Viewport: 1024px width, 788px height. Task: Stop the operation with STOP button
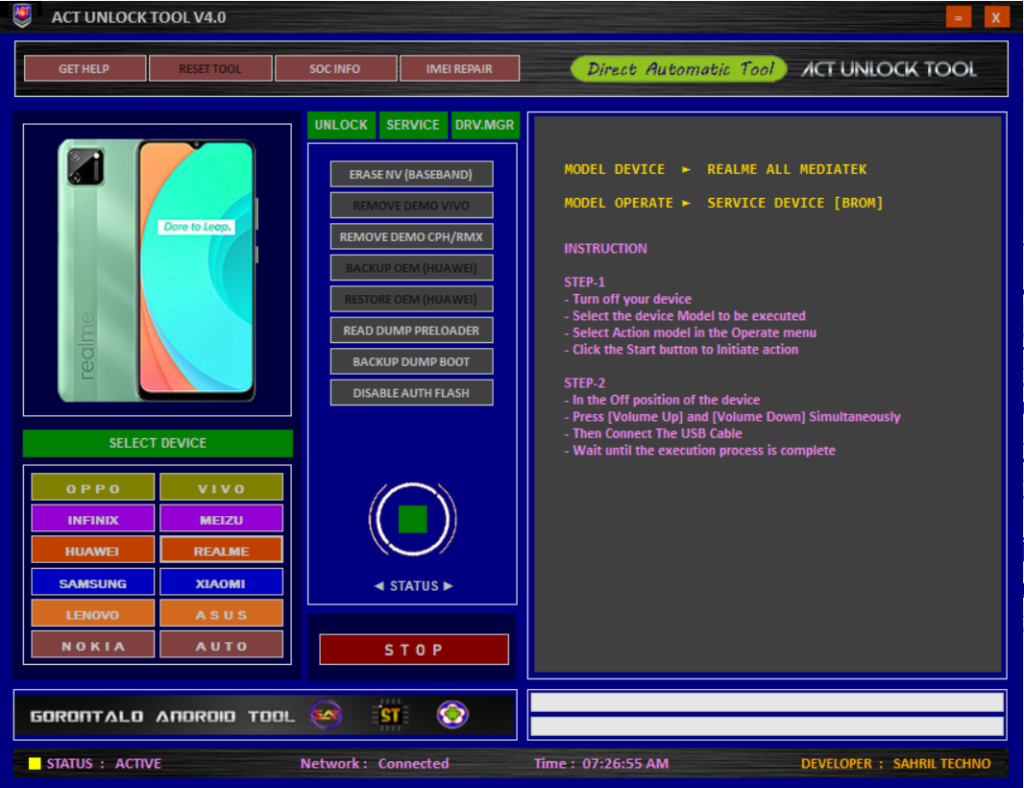click(x=414, y=650)
